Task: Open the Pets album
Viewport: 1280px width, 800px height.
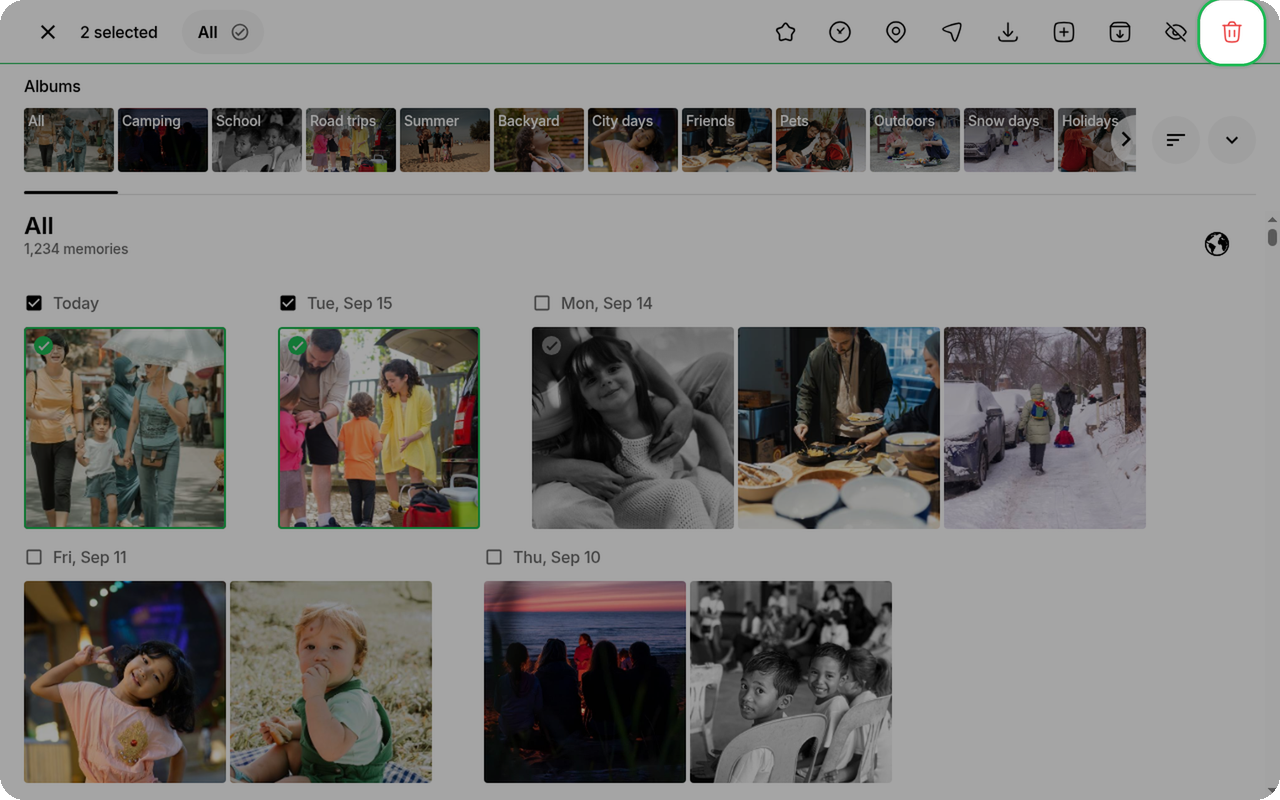Action: (x=821, y=140)
